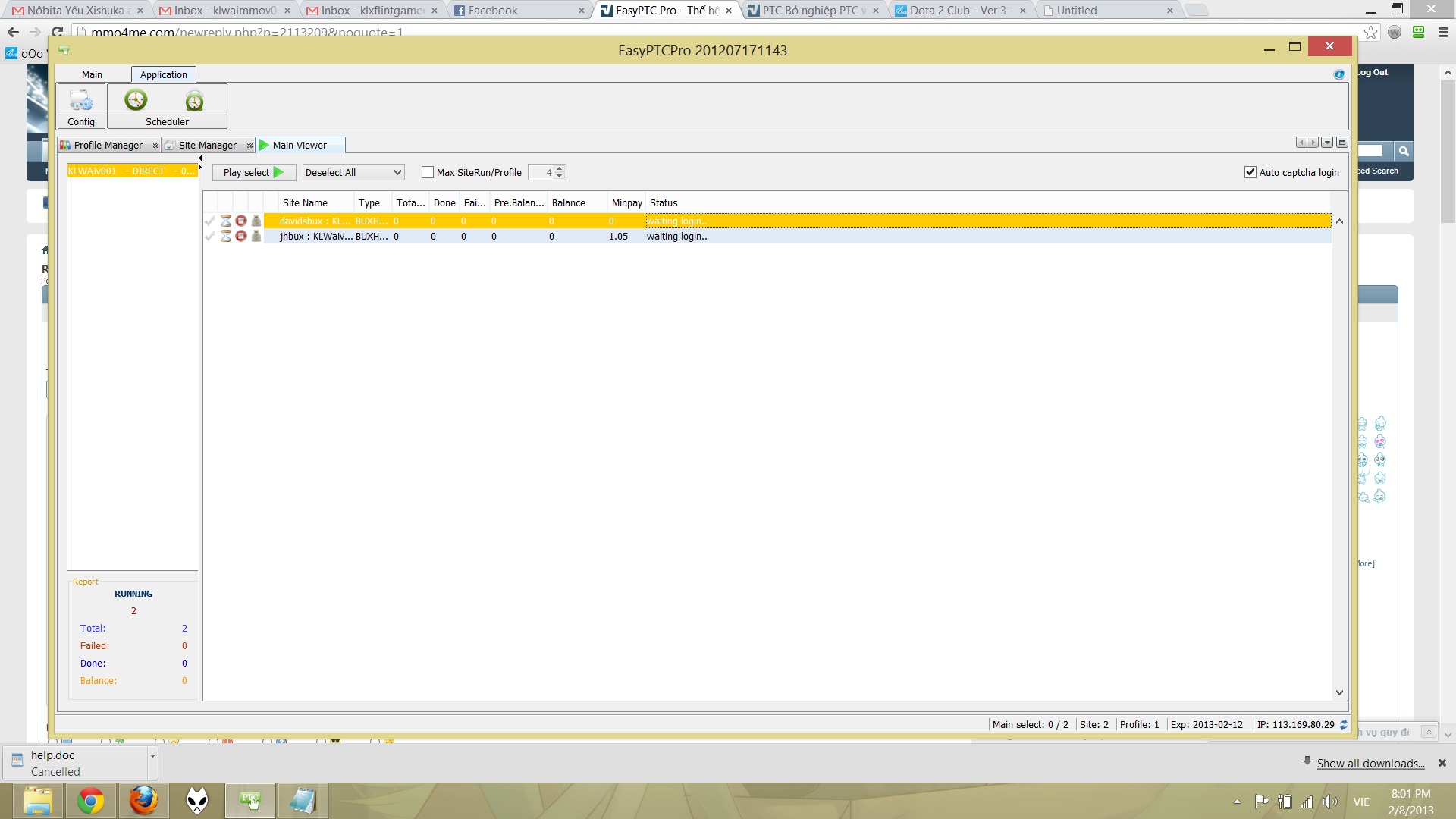Click the IP refresh icon in status bar

point(1344,724)
